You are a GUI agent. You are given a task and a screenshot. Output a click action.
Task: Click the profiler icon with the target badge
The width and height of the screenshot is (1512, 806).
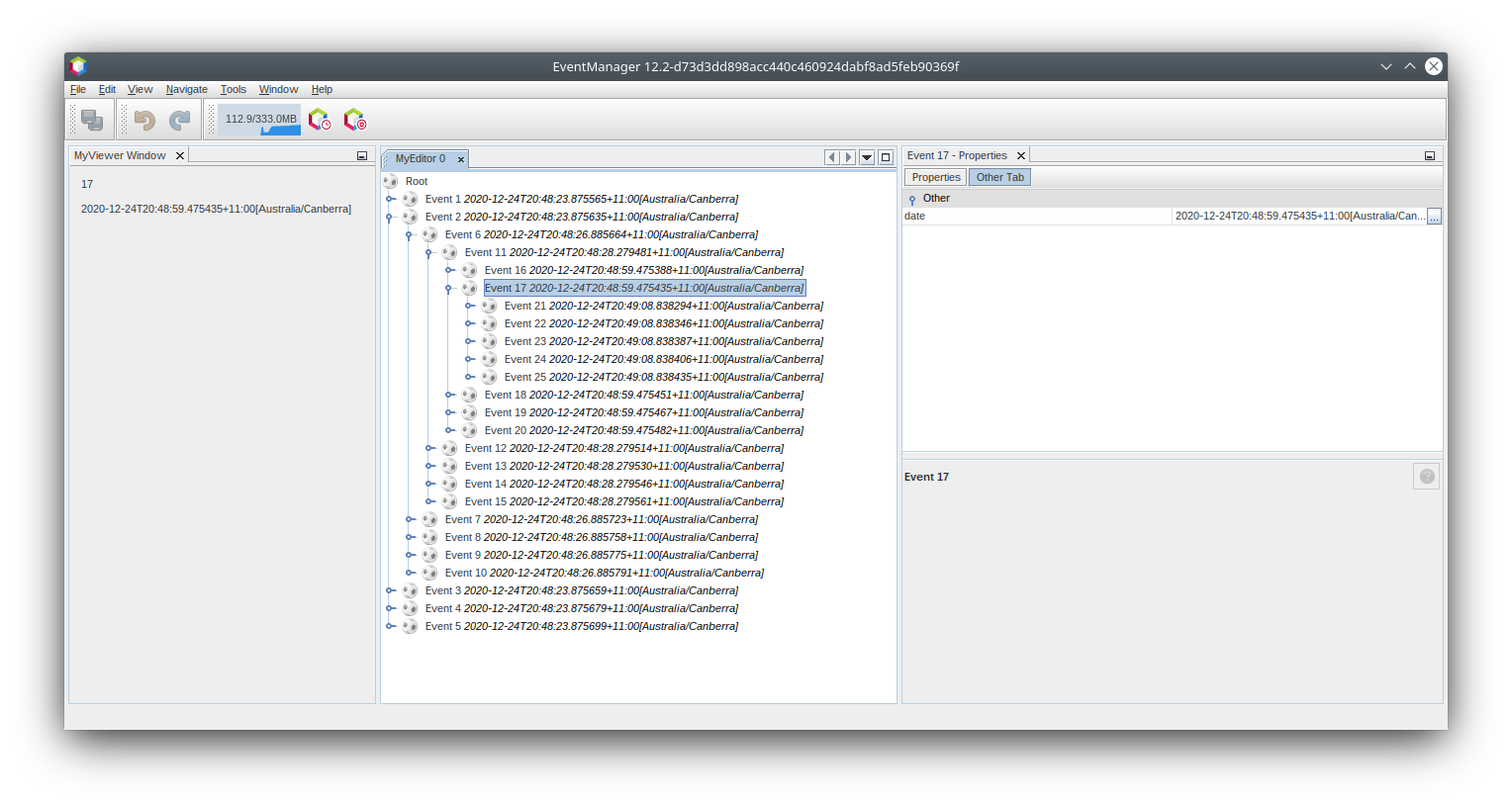click(x=354, y=120)
